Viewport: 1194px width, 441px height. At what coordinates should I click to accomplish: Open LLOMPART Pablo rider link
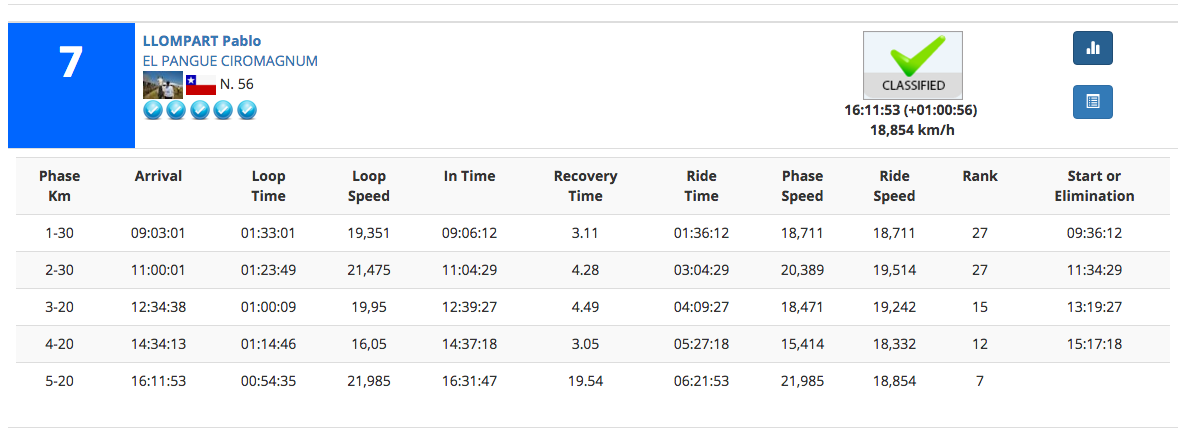tap(202, 41)
